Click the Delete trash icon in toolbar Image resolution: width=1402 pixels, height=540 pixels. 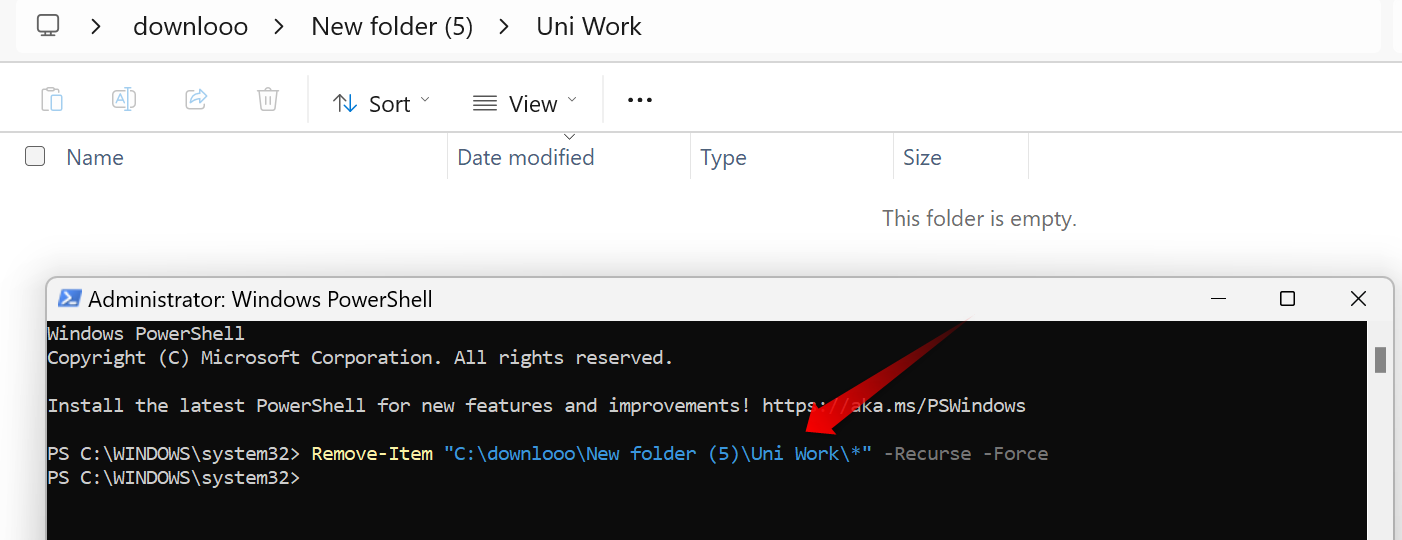click(268, 99)
